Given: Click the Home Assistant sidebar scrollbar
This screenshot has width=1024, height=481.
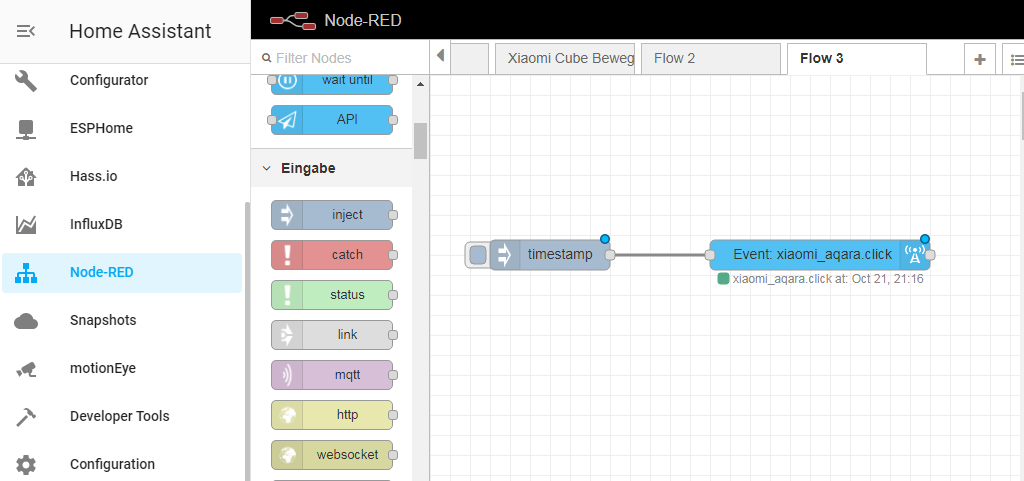Looking at the screenshot, I should coord(248,341).
